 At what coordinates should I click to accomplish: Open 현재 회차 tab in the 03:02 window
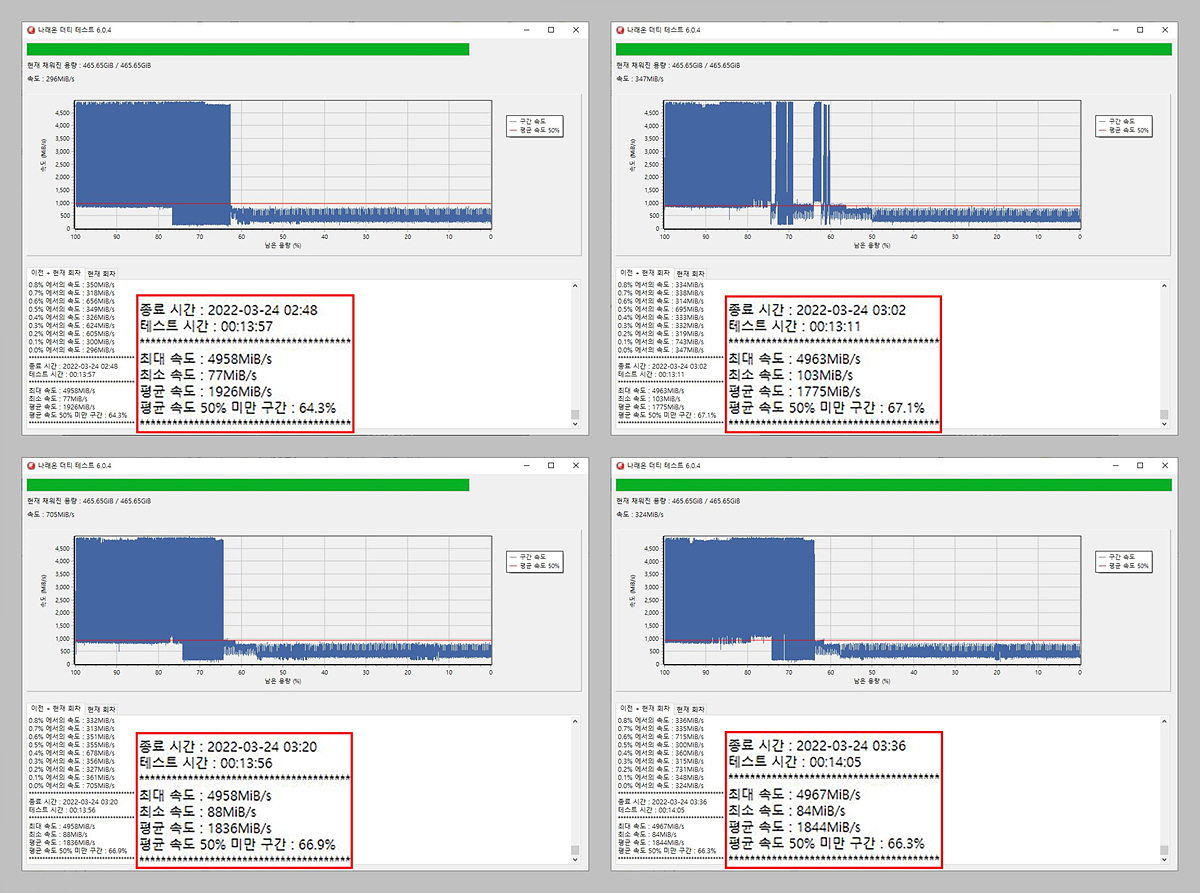(691, 273)
